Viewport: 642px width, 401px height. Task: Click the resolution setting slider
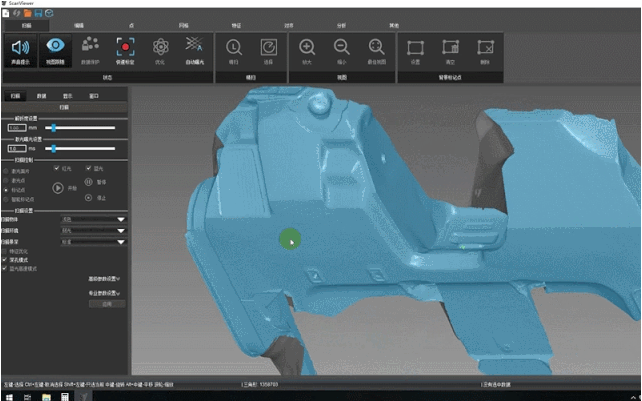(x=52, y=128)
